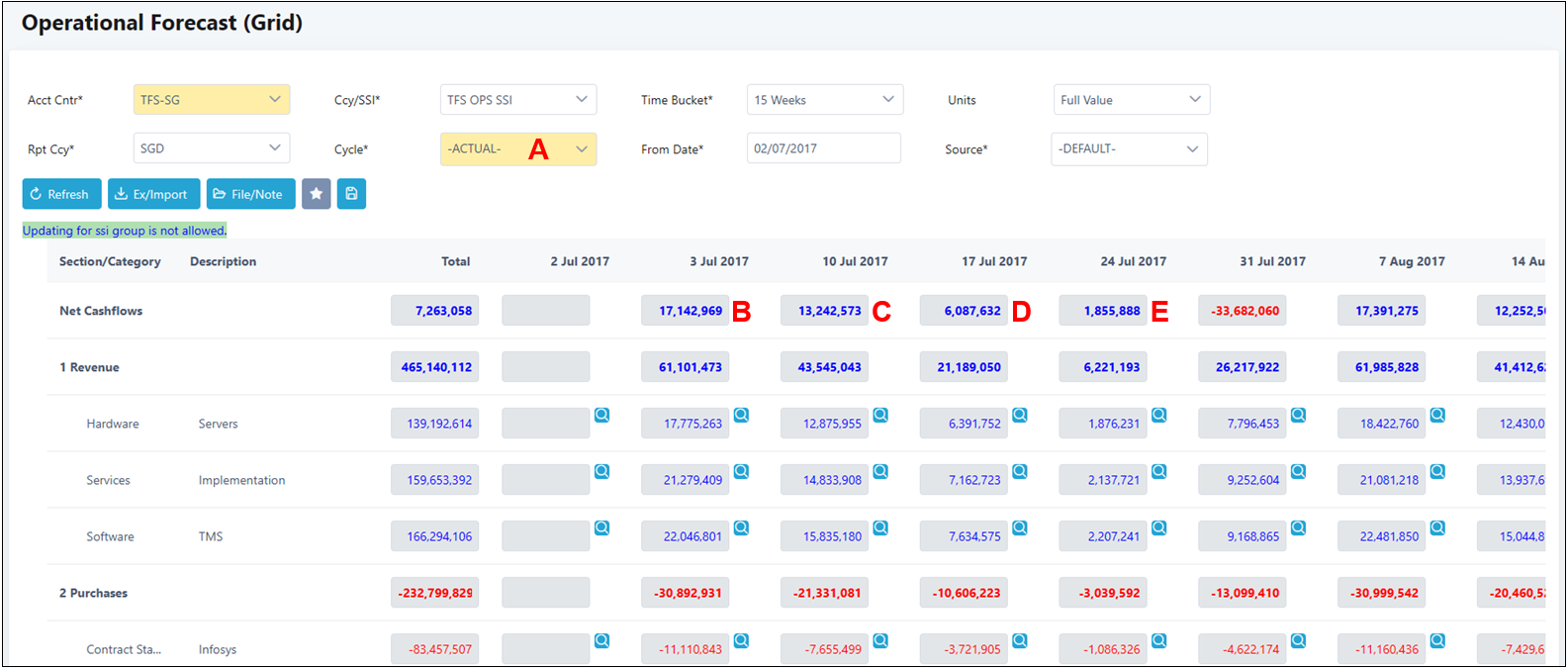Expand the Time Bucket 15 Weeks dropdown

tap(824, 100)
